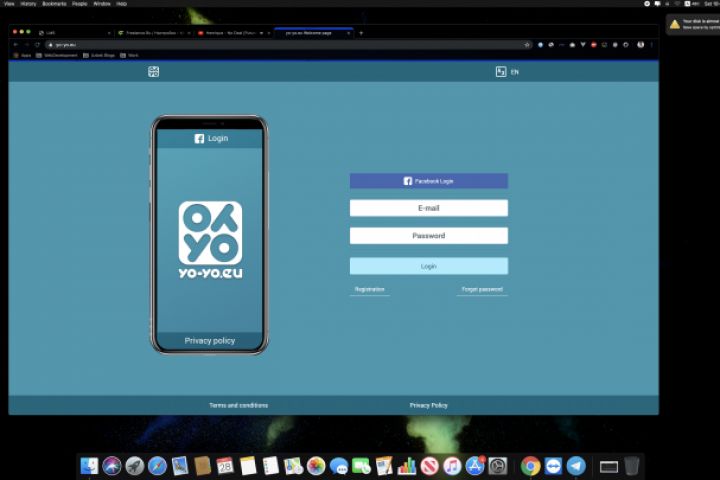The width and height of the screenshot is (720, 480).
Task: Focus the Password input field
Action: click(x=428, y=236)
